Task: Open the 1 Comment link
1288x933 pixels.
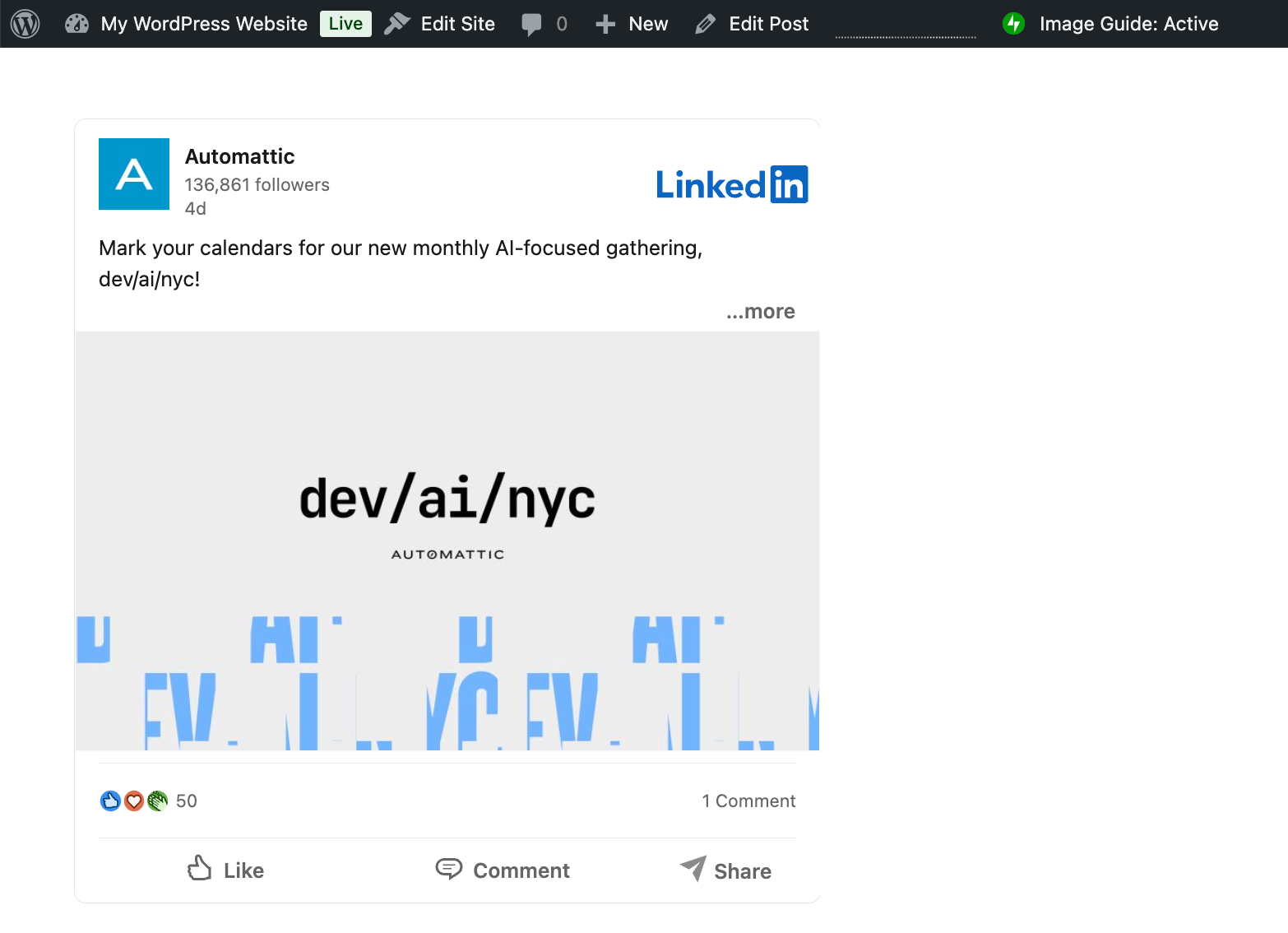Action: [748, 801]
